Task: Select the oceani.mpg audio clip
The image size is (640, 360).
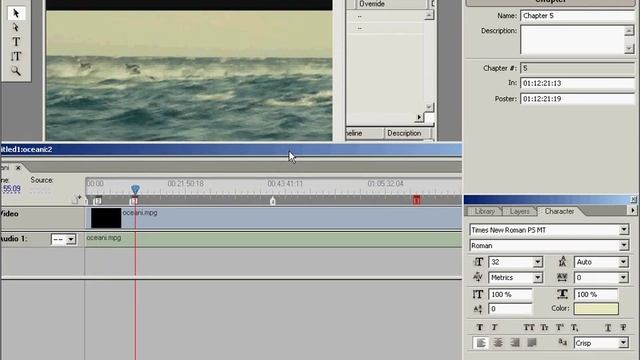Action: click(273, 240)
